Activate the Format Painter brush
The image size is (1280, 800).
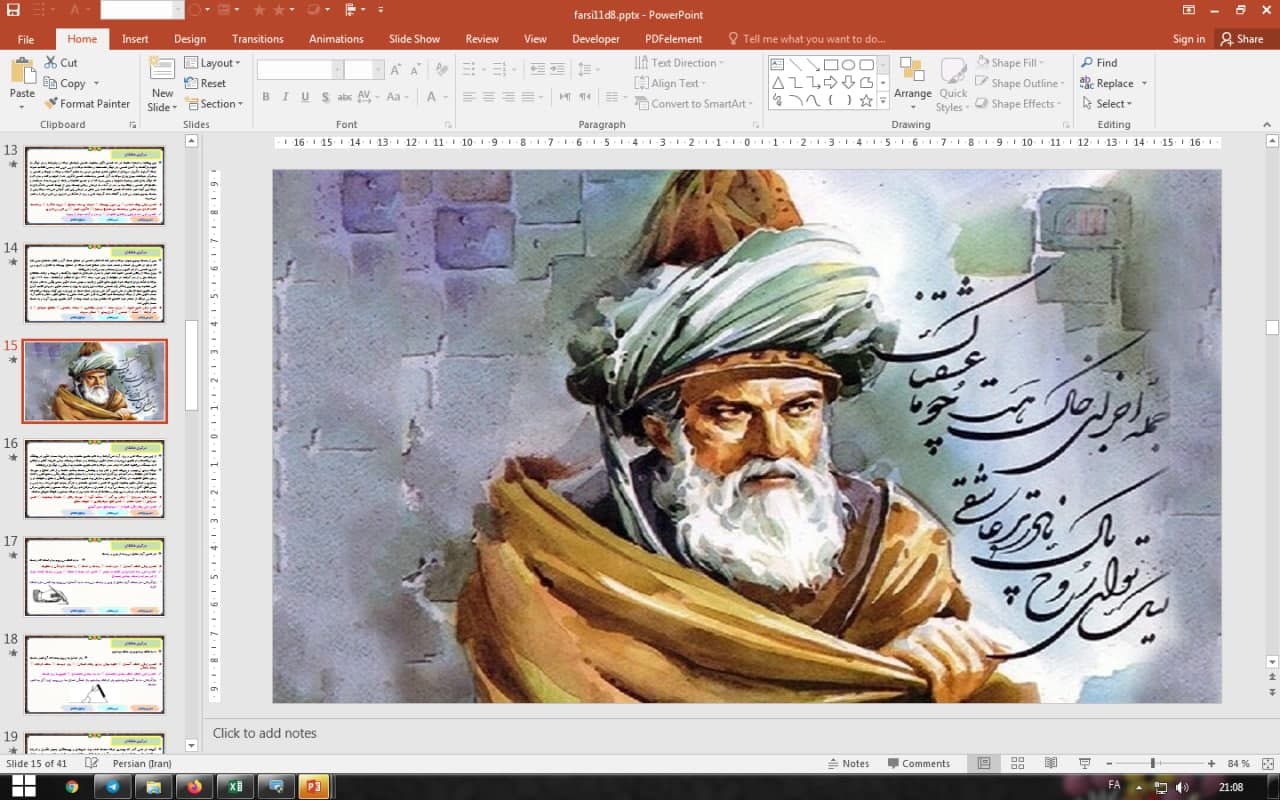click(87, 104)
